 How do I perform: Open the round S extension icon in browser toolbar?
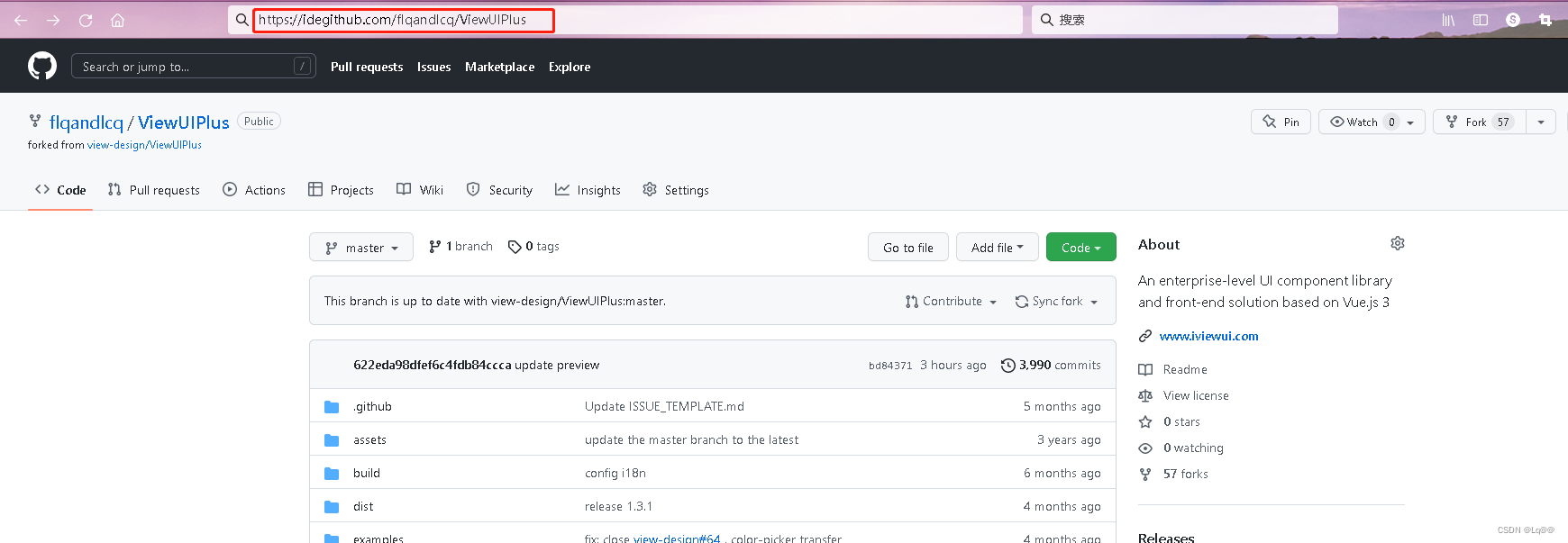point(1513,20)
